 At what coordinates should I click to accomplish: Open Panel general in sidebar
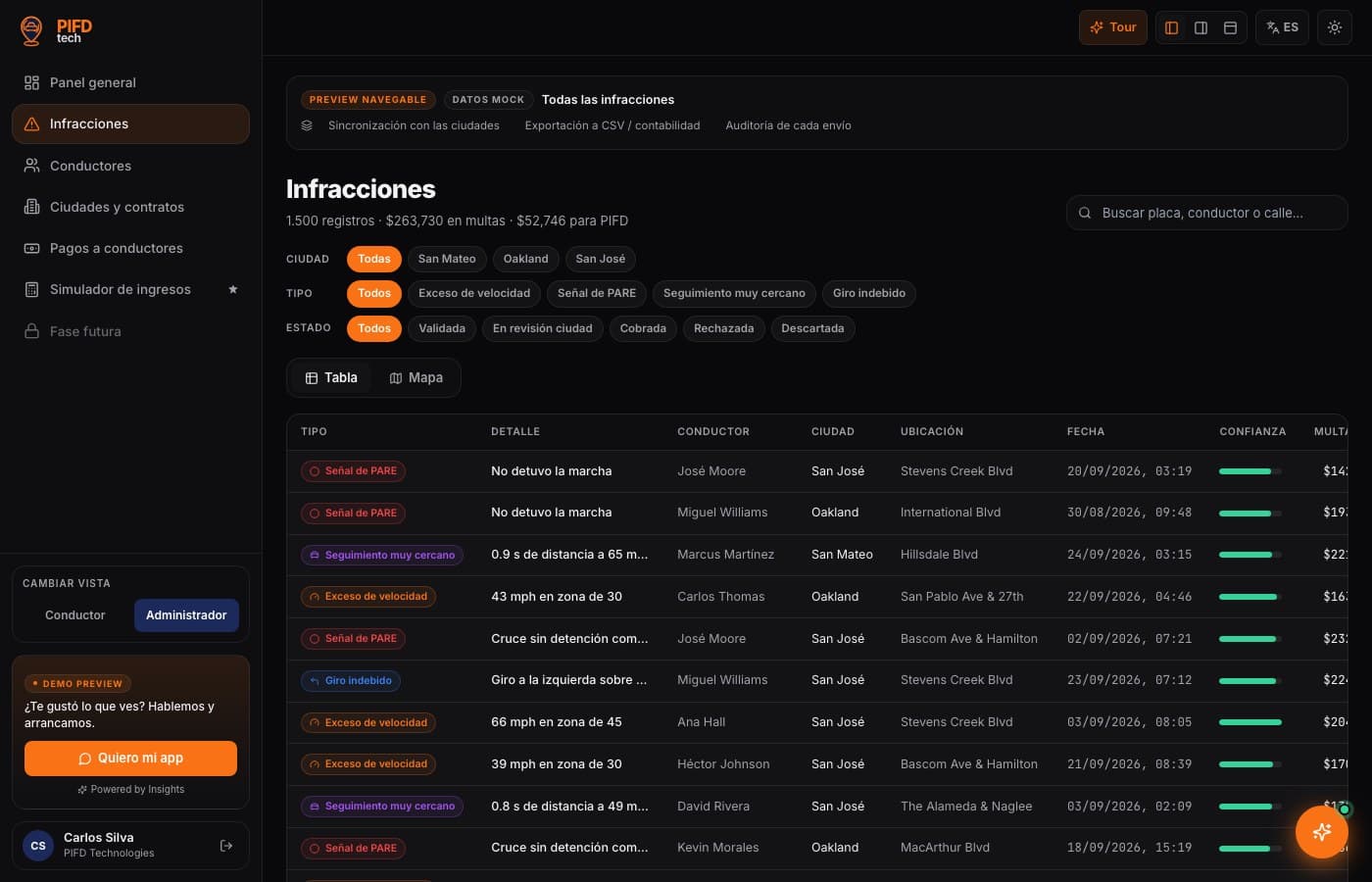point(130,82)
